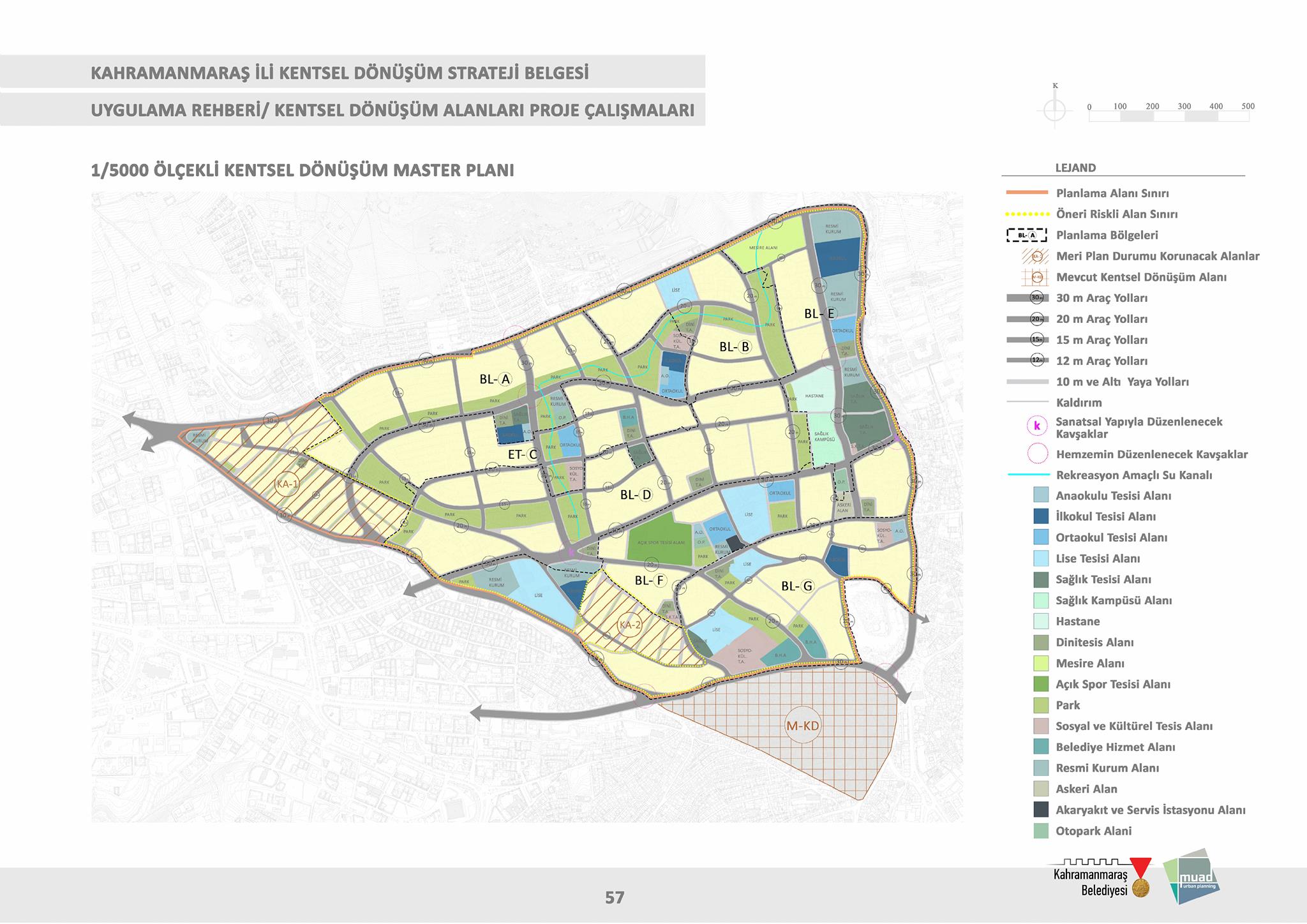The width and height of the screenshot is (1307, 924).
Task: Click the KA-2 hatched zone label
Action: (630, 625)
